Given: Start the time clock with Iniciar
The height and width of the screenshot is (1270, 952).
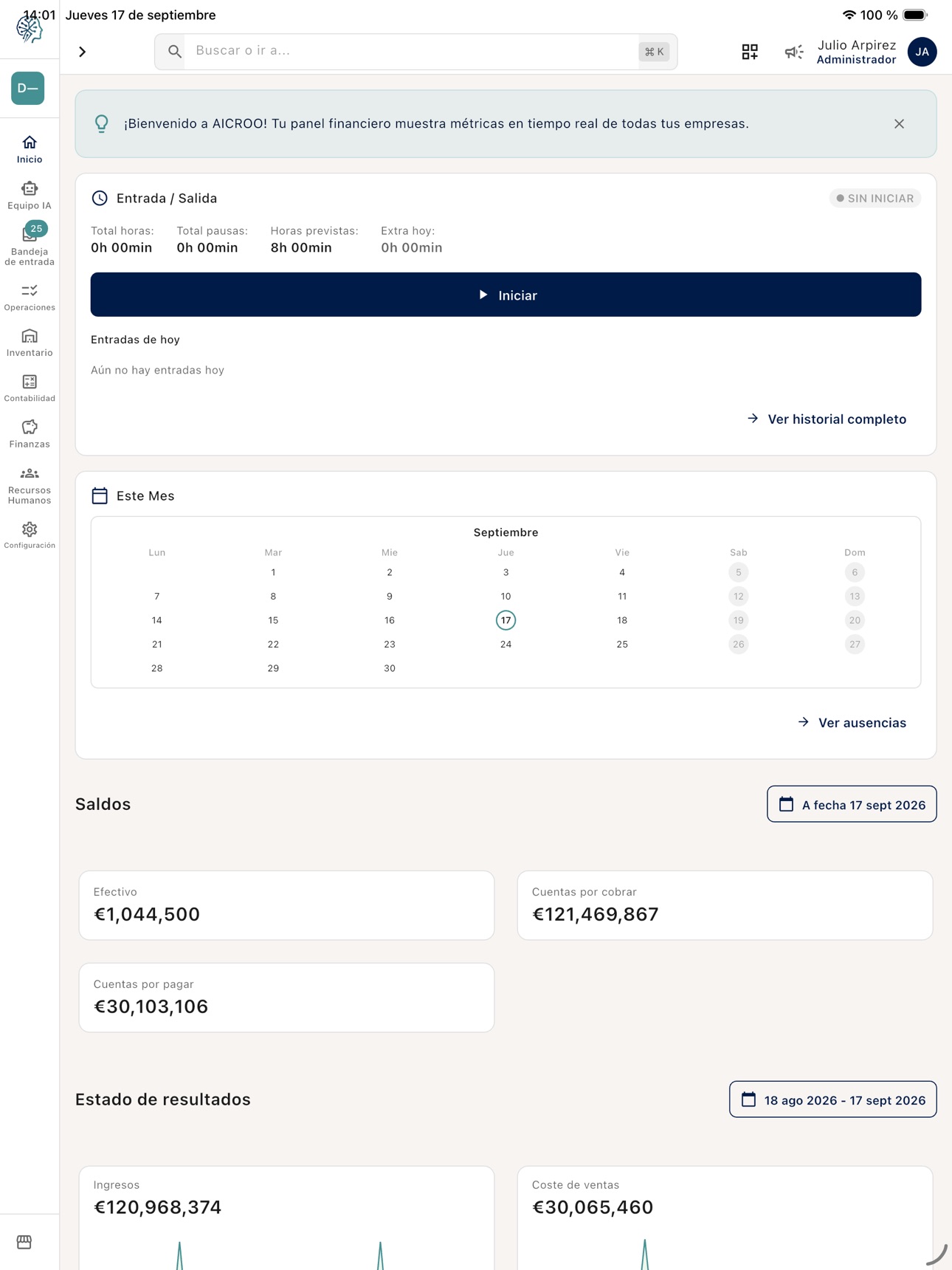Looking at the screenshot, I should (506, 295).
